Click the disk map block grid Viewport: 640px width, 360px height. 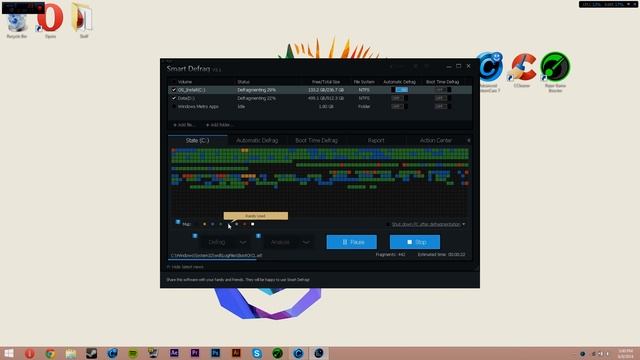(320, 182)
